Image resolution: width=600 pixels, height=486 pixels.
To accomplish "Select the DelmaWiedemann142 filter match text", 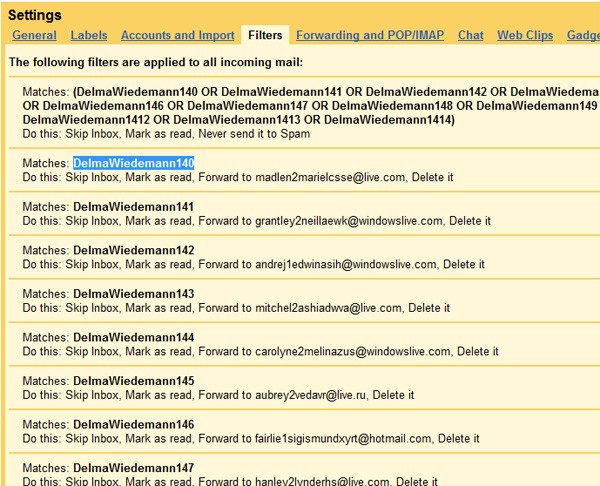I will point(133,251).
